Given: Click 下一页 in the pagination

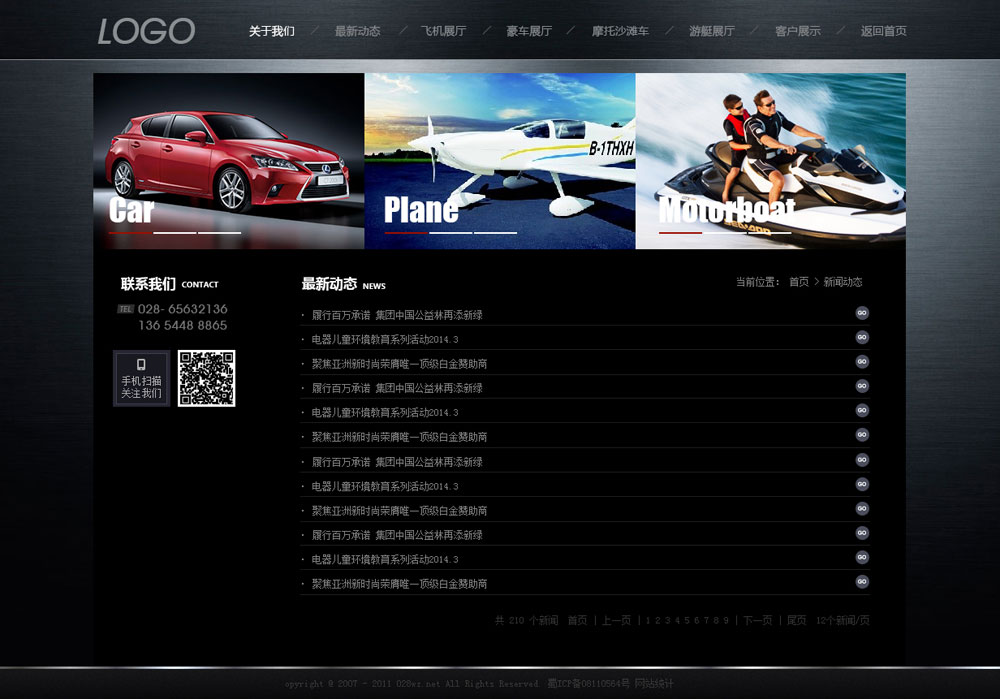Looking at the screenshot, I should [757, 620].
